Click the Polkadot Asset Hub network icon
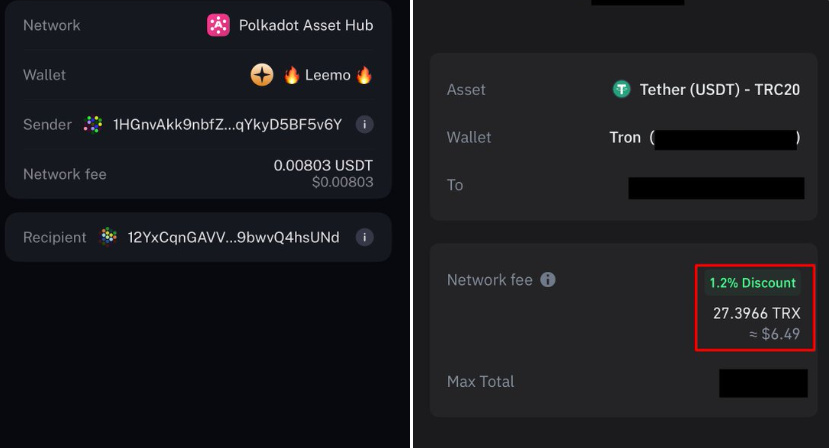 pyautogui.click(x=218, y=25)
